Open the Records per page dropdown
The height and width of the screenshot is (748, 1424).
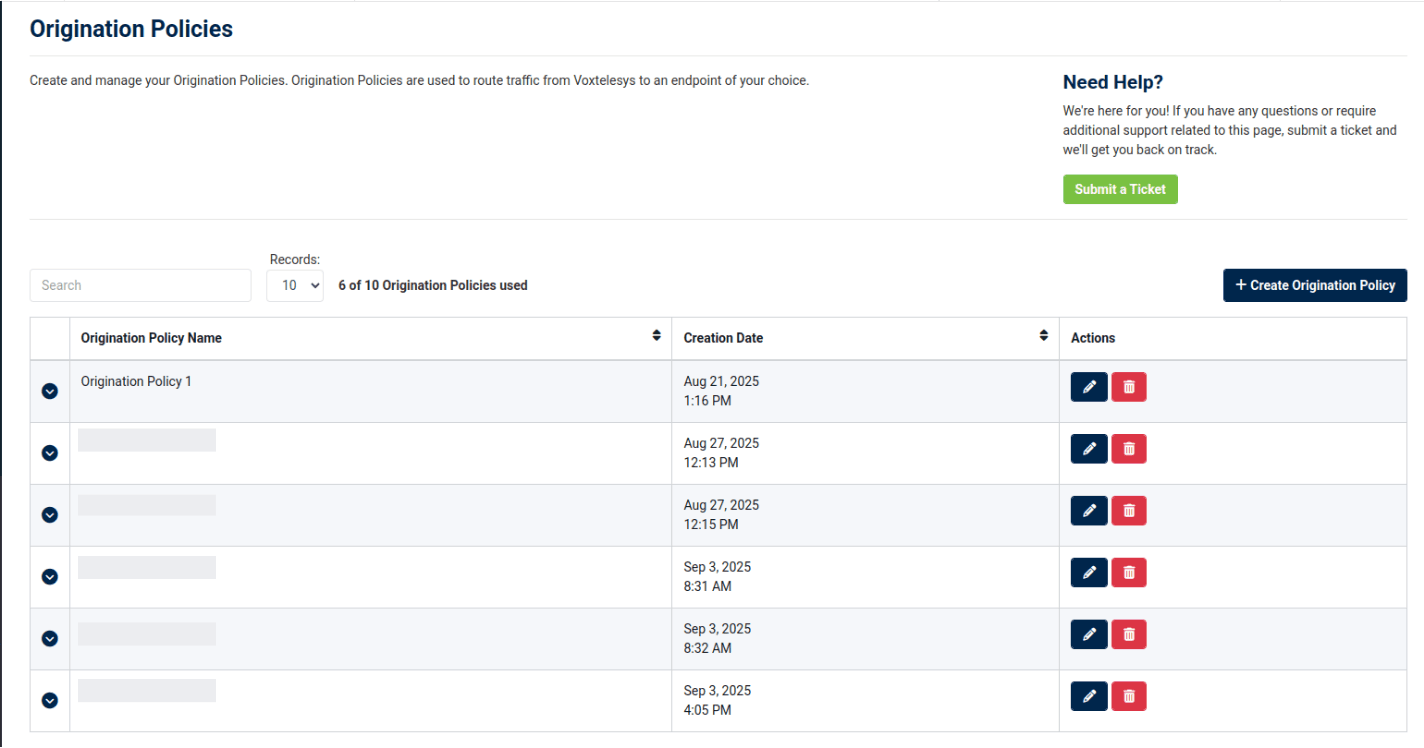(x=295, y=285)
